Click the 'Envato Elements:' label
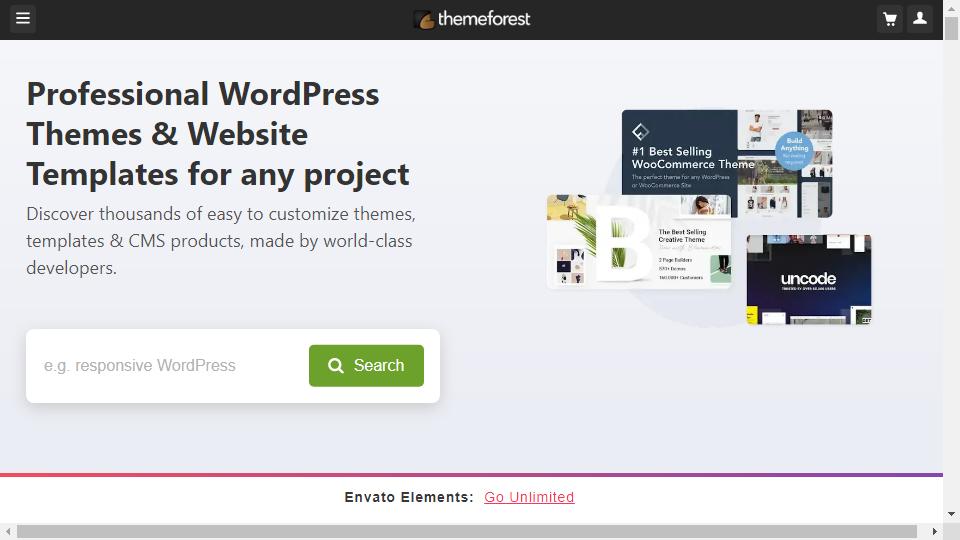 click(x=409, y=497)
